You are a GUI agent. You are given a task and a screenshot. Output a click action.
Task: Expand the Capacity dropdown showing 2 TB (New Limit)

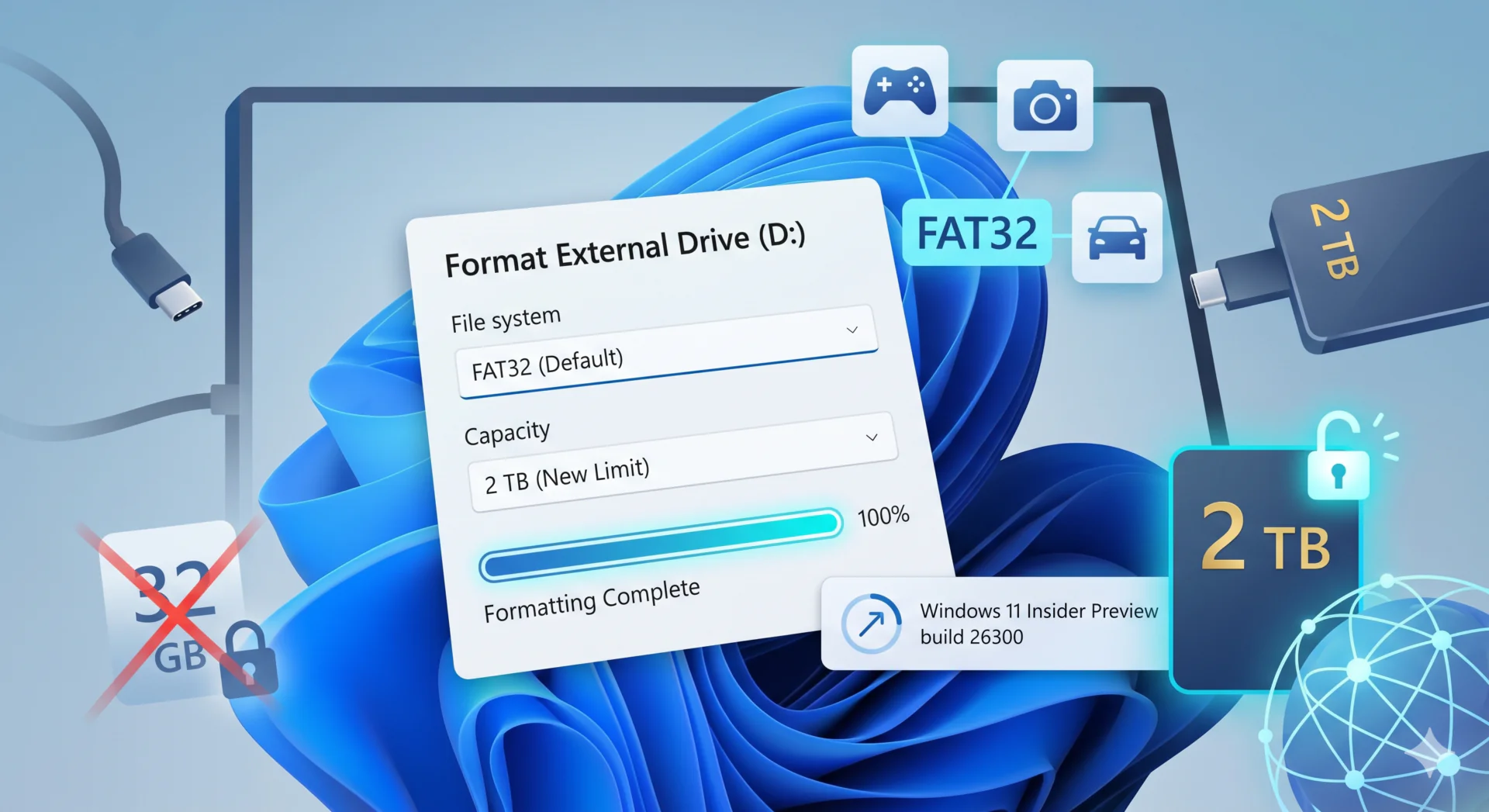(x=682, y=461)
